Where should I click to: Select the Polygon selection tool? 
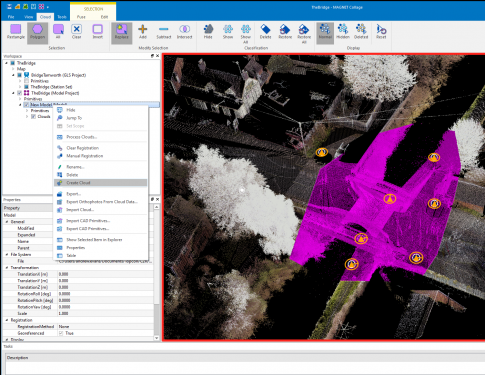point(37,32)
